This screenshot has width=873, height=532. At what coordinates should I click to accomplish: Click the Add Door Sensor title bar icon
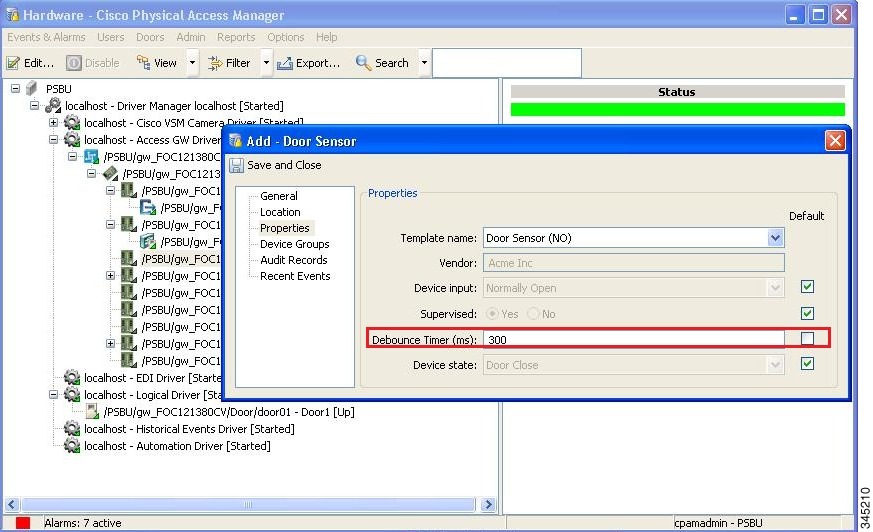(236, 140)
